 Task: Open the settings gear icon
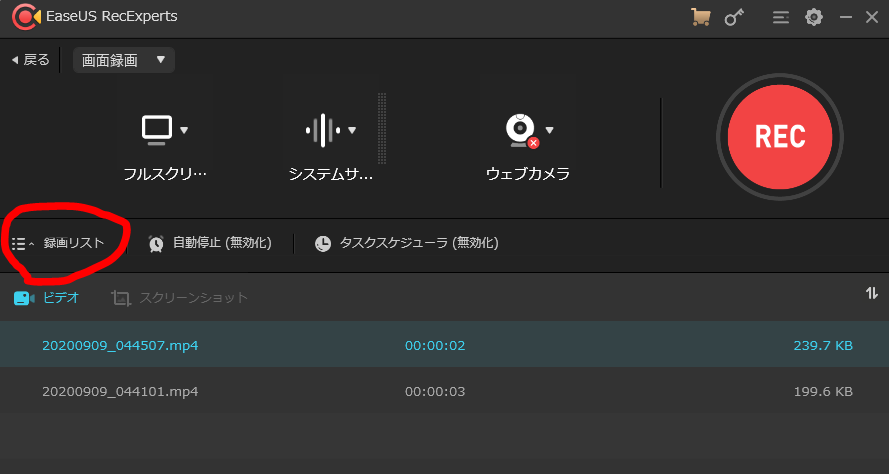pos(814,17)
